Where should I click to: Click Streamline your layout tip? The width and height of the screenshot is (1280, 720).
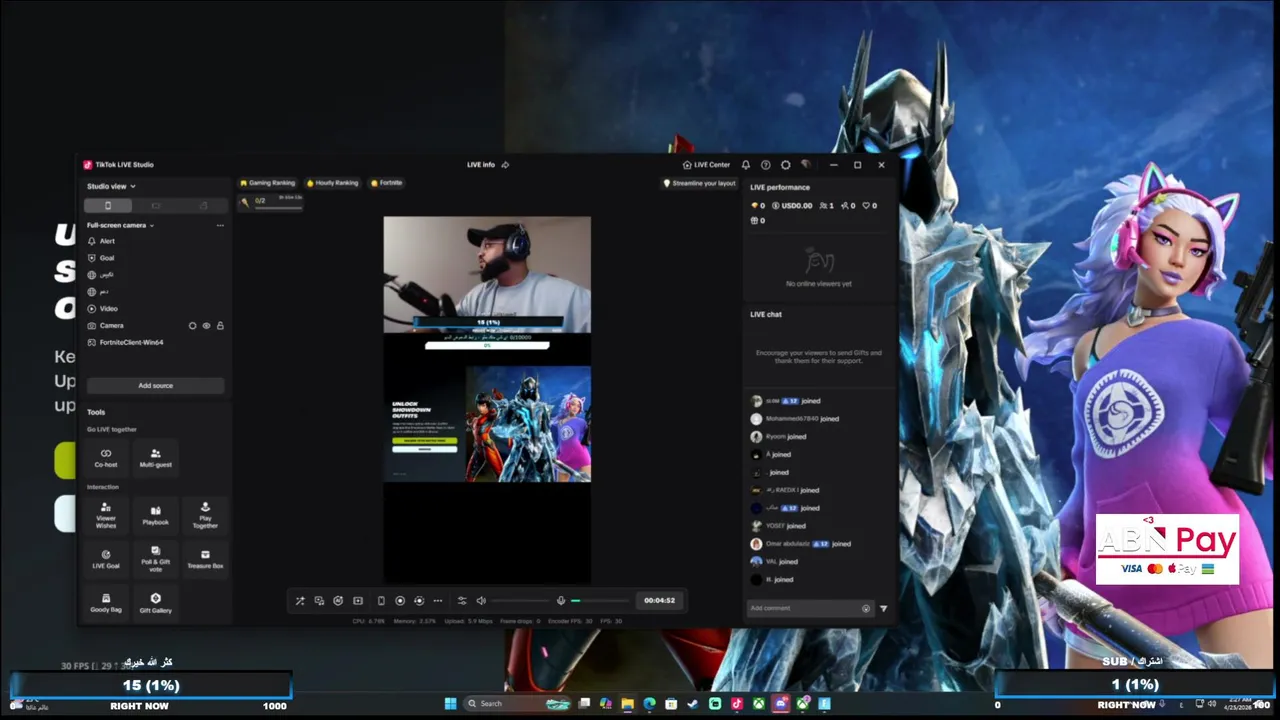pos(699,183)
